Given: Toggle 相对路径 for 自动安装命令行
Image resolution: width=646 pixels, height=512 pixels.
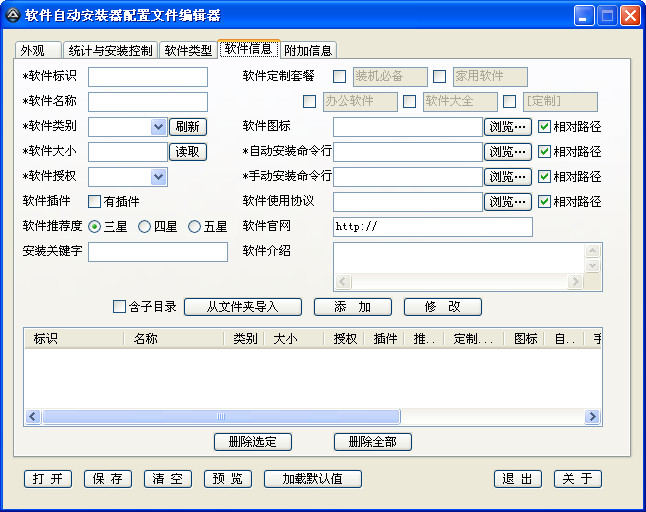Looking at the screenshot, I should [x=545, y=152].
